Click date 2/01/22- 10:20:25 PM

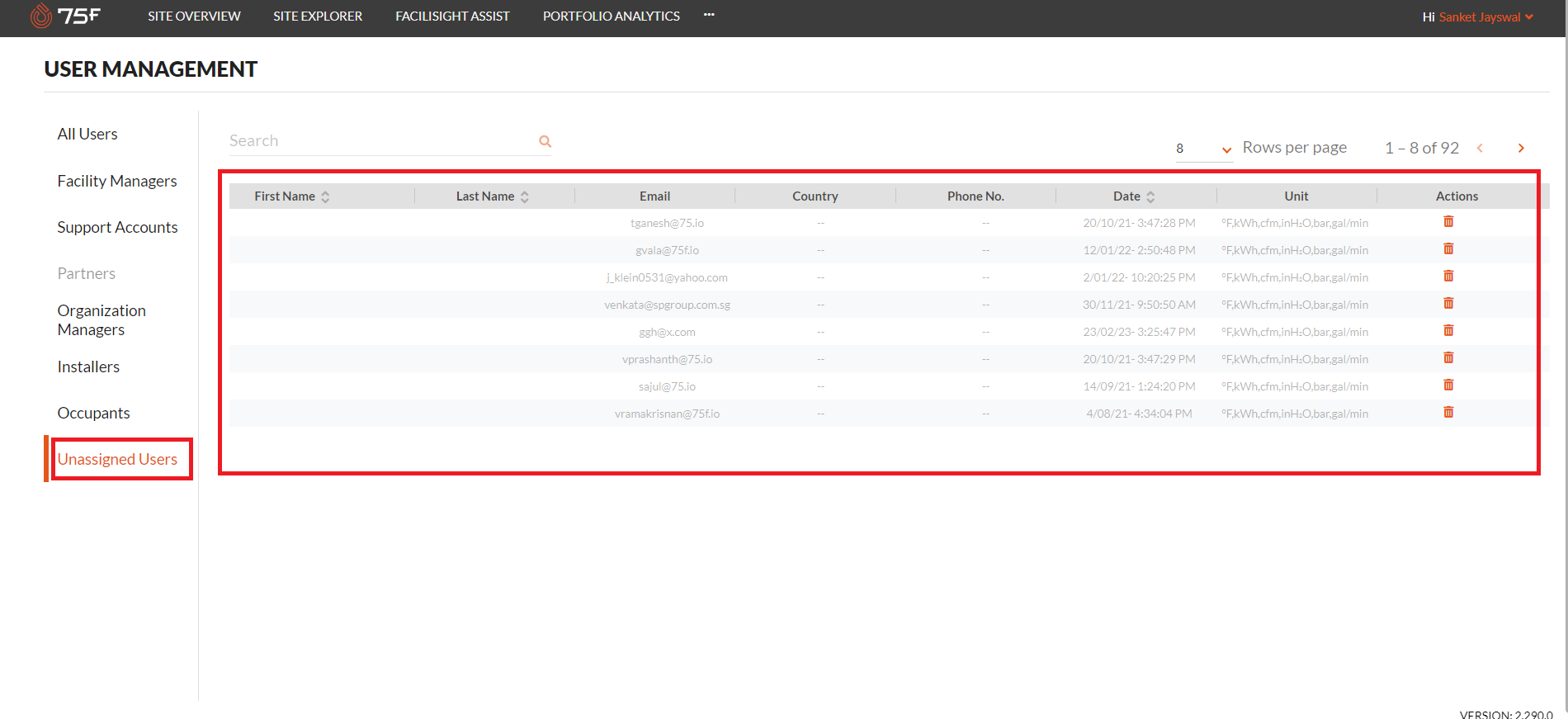pos(1139,277)
